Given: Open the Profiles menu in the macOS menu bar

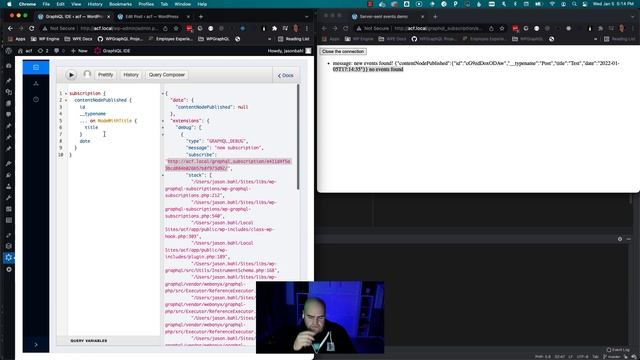Looking at the screenshot, I should 146,4.
